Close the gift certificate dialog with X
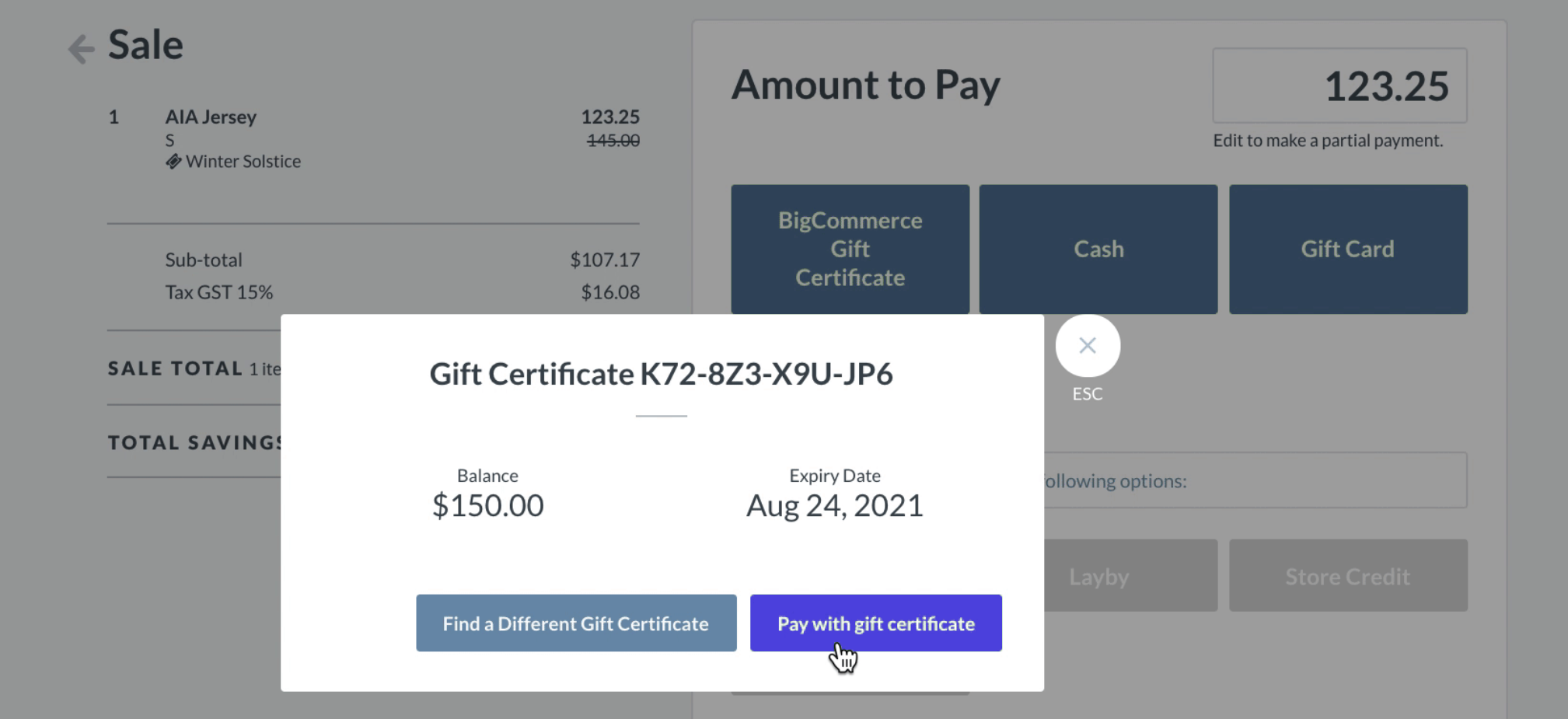Image resolution: width=1568 pixels, height=719 pixels. [1087, 345]
